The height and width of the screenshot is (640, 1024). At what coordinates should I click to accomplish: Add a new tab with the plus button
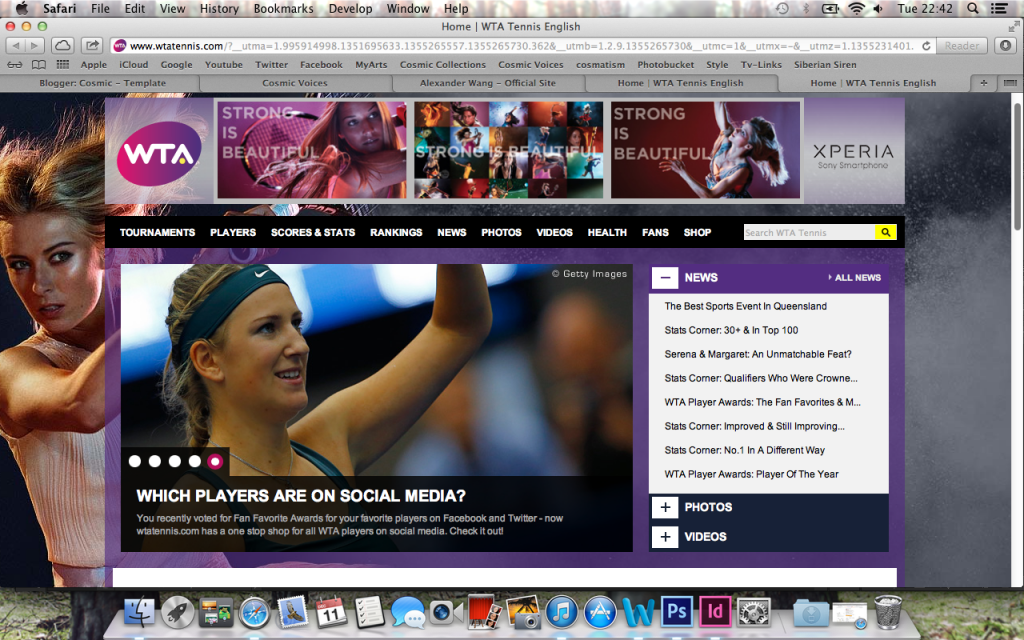tap(984, 83)
